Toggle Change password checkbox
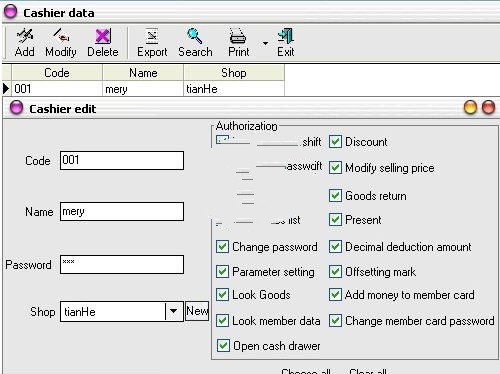Viewport: 500px width, 374px height. (x=222, y=247)
